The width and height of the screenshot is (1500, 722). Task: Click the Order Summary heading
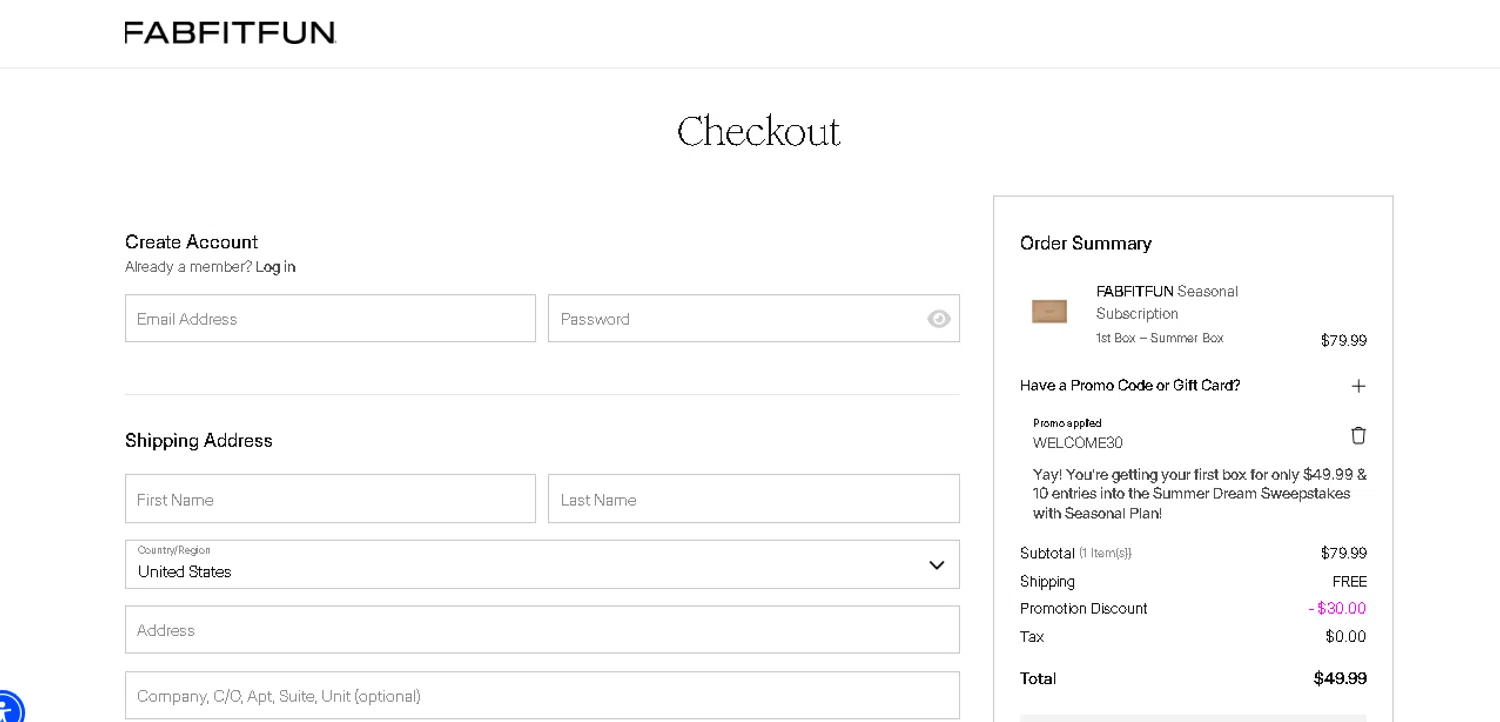tap(1086, 243)
